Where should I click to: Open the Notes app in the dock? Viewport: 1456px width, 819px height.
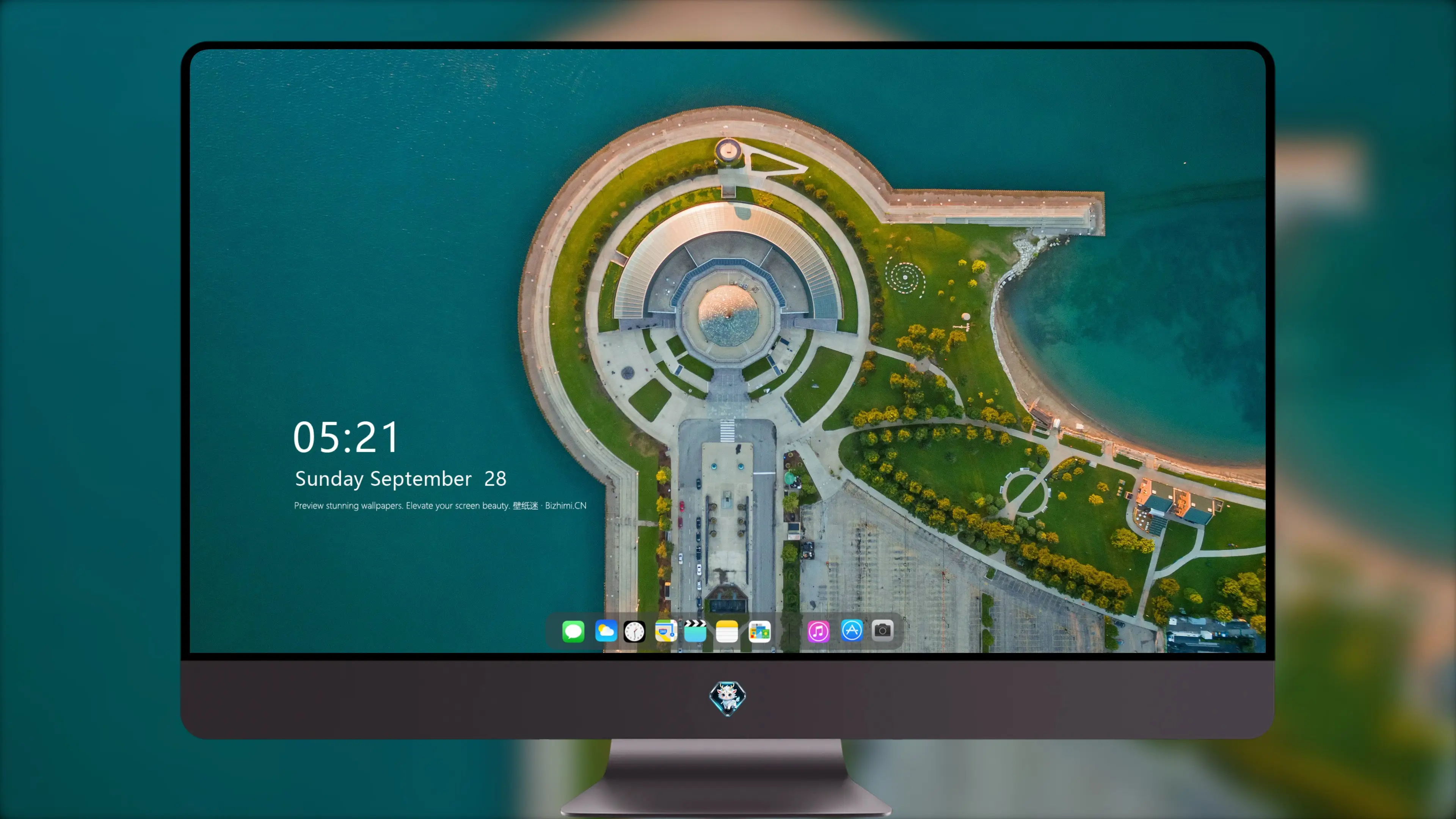click(x=727, y=631)
